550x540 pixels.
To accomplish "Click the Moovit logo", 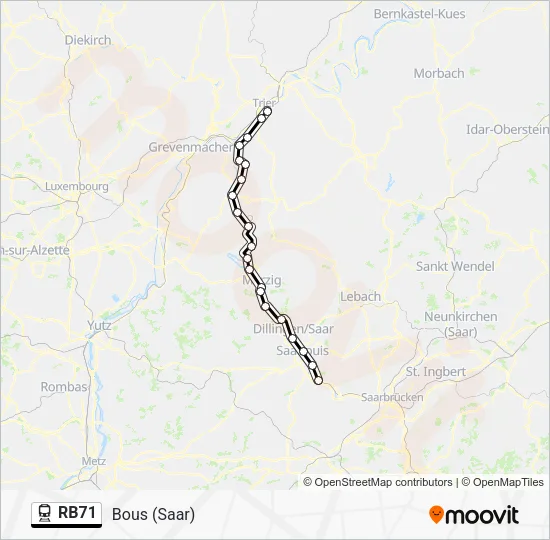I will 474,515.
